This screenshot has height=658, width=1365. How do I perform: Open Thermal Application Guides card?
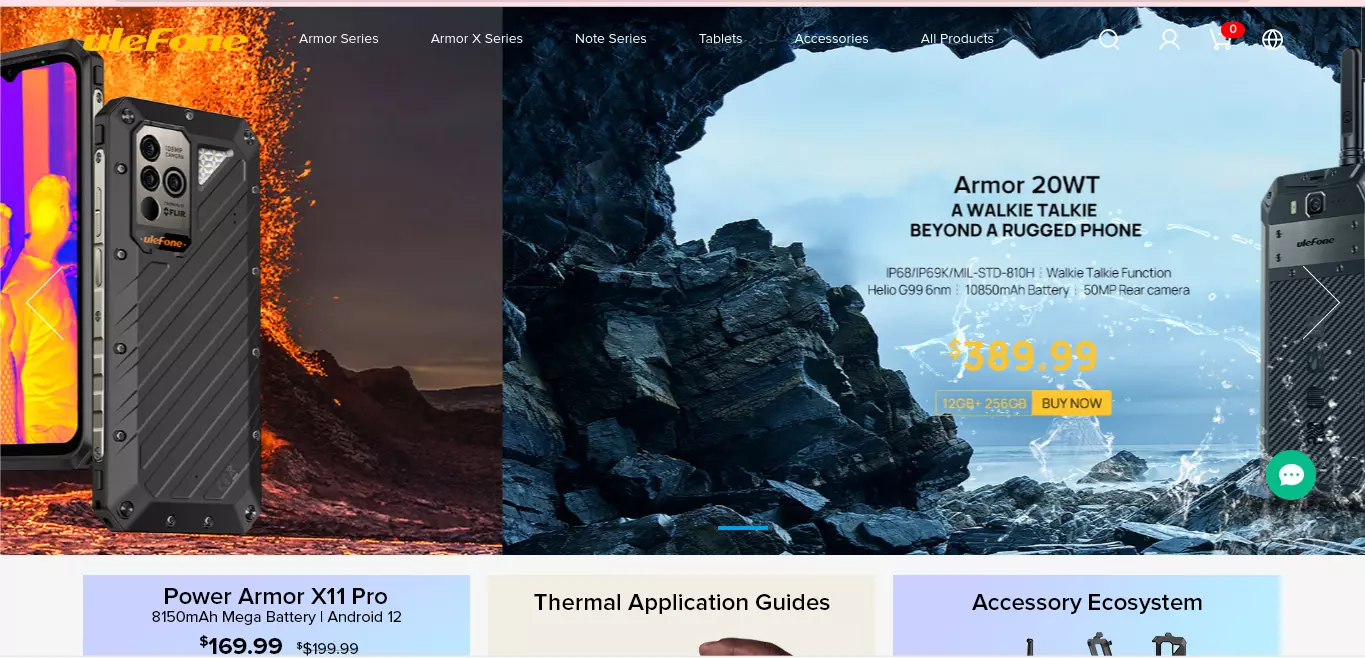(682, 616)
